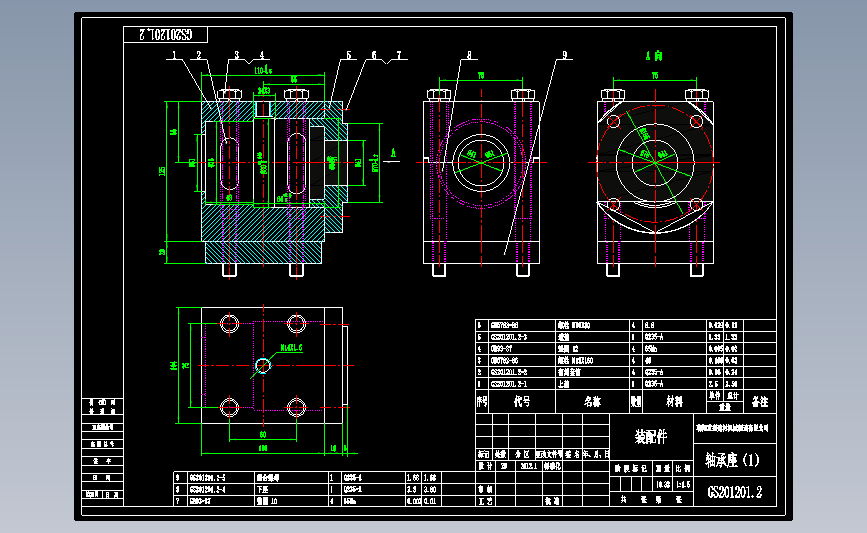Select the 名称 column header
This screenshot has width=867, height=533.
tap(592, 401)
